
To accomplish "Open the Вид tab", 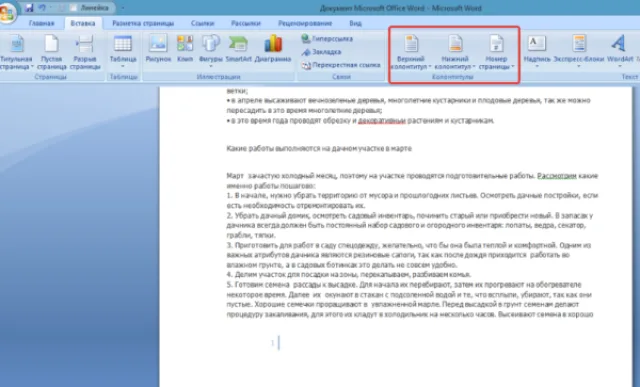I will [x=356, y=23].
